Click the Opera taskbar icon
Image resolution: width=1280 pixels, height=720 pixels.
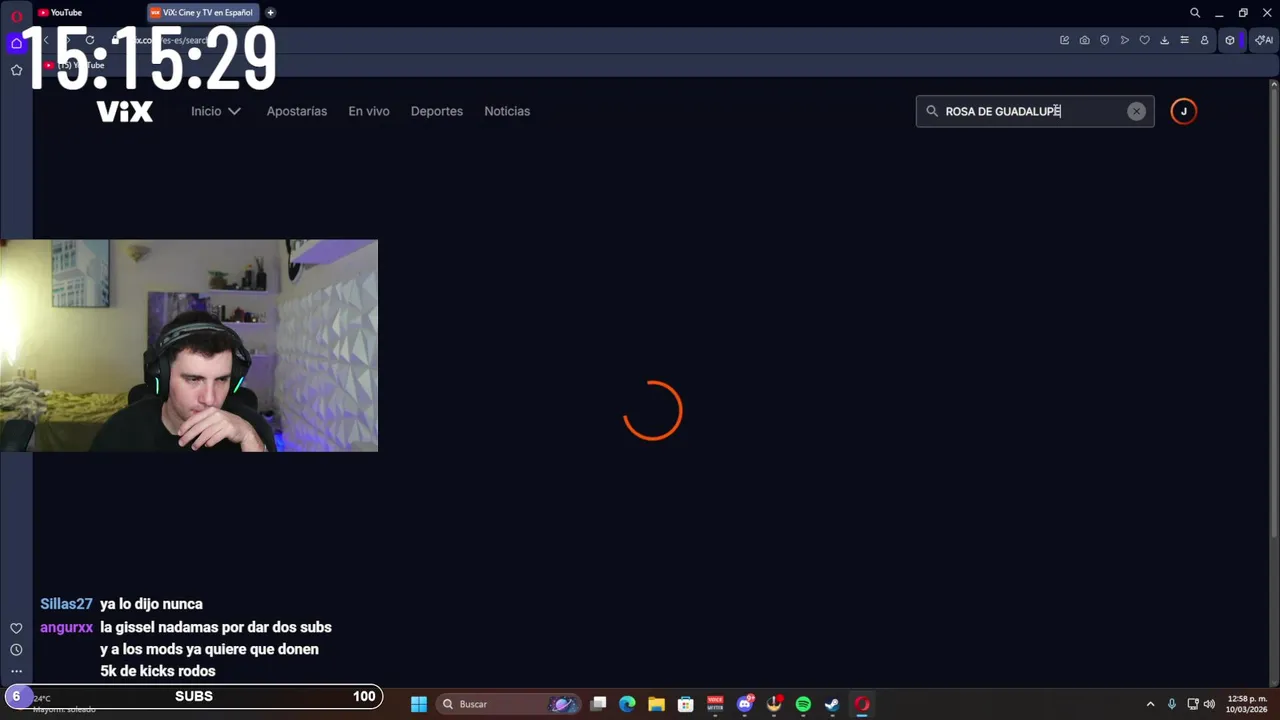coord(862,704)
